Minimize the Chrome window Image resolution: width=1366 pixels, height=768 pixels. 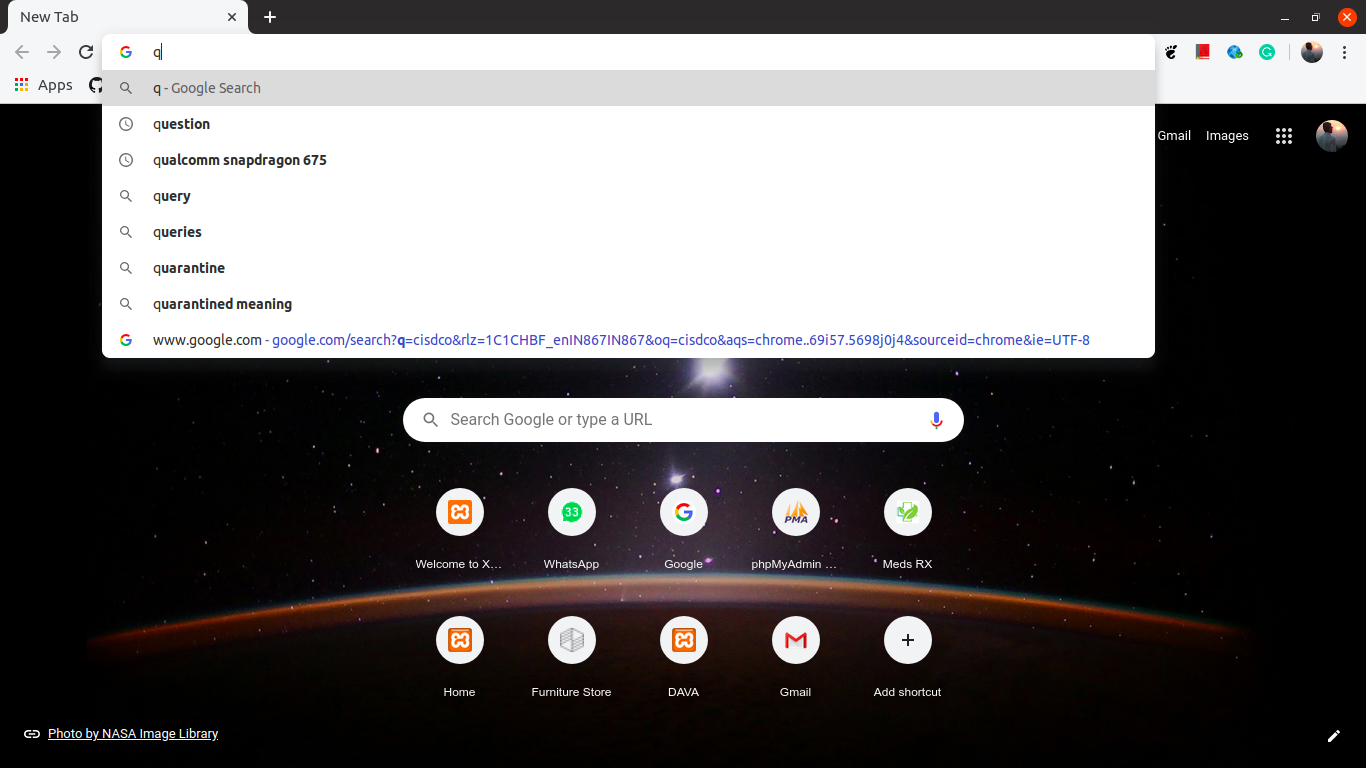point(1285,18)
